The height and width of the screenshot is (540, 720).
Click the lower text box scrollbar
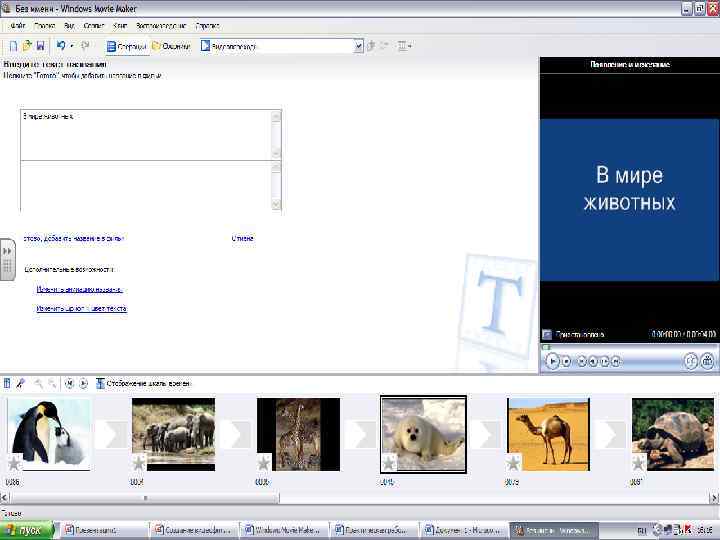click(276, 186)
